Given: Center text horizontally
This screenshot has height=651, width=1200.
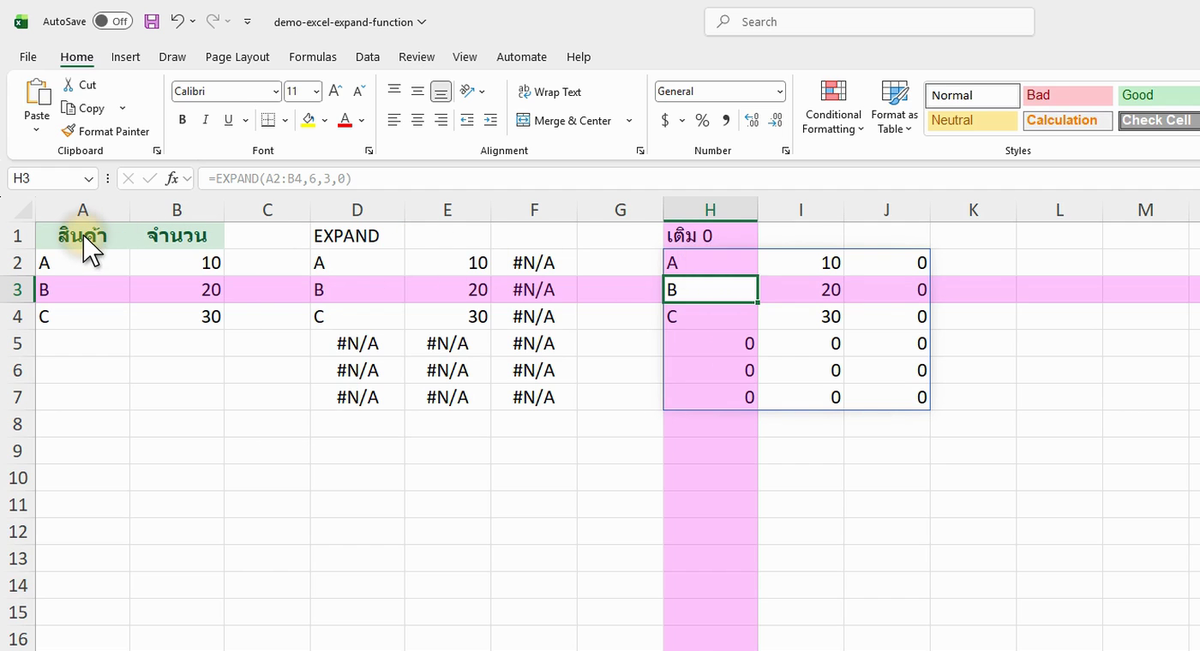Looking at the screenshot, I should 417,120.
